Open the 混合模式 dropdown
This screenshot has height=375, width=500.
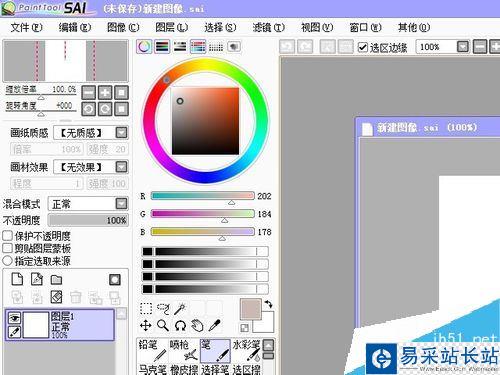[x=121, y=203]
